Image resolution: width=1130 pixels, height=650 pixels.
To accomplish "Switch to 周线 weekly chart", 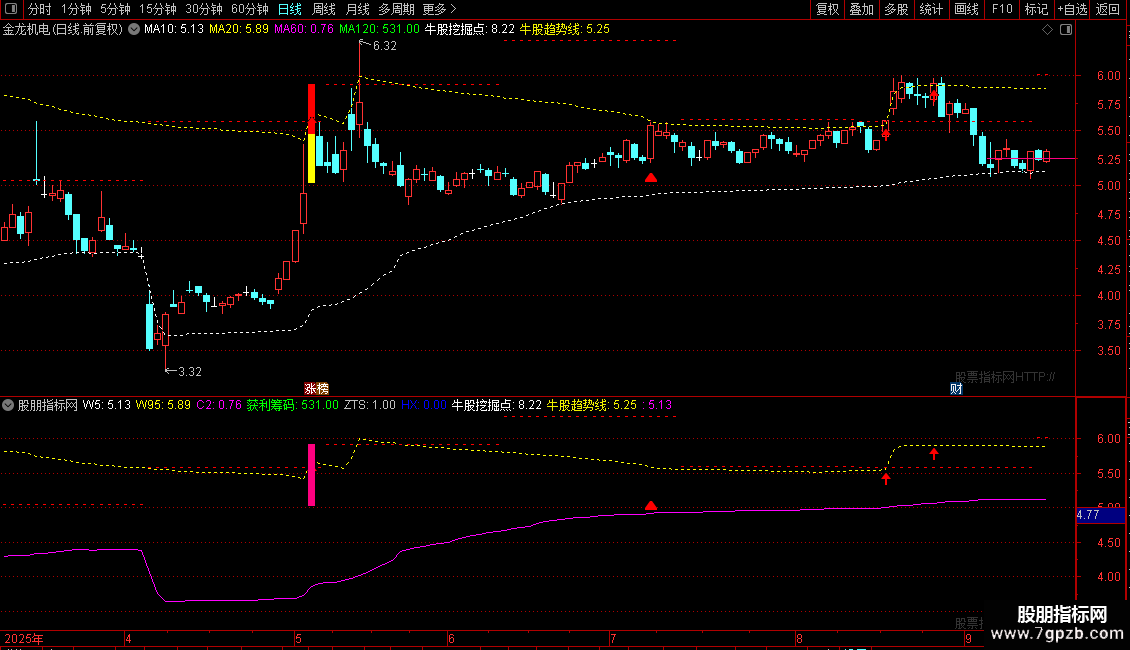I will (x=324, y=9).
